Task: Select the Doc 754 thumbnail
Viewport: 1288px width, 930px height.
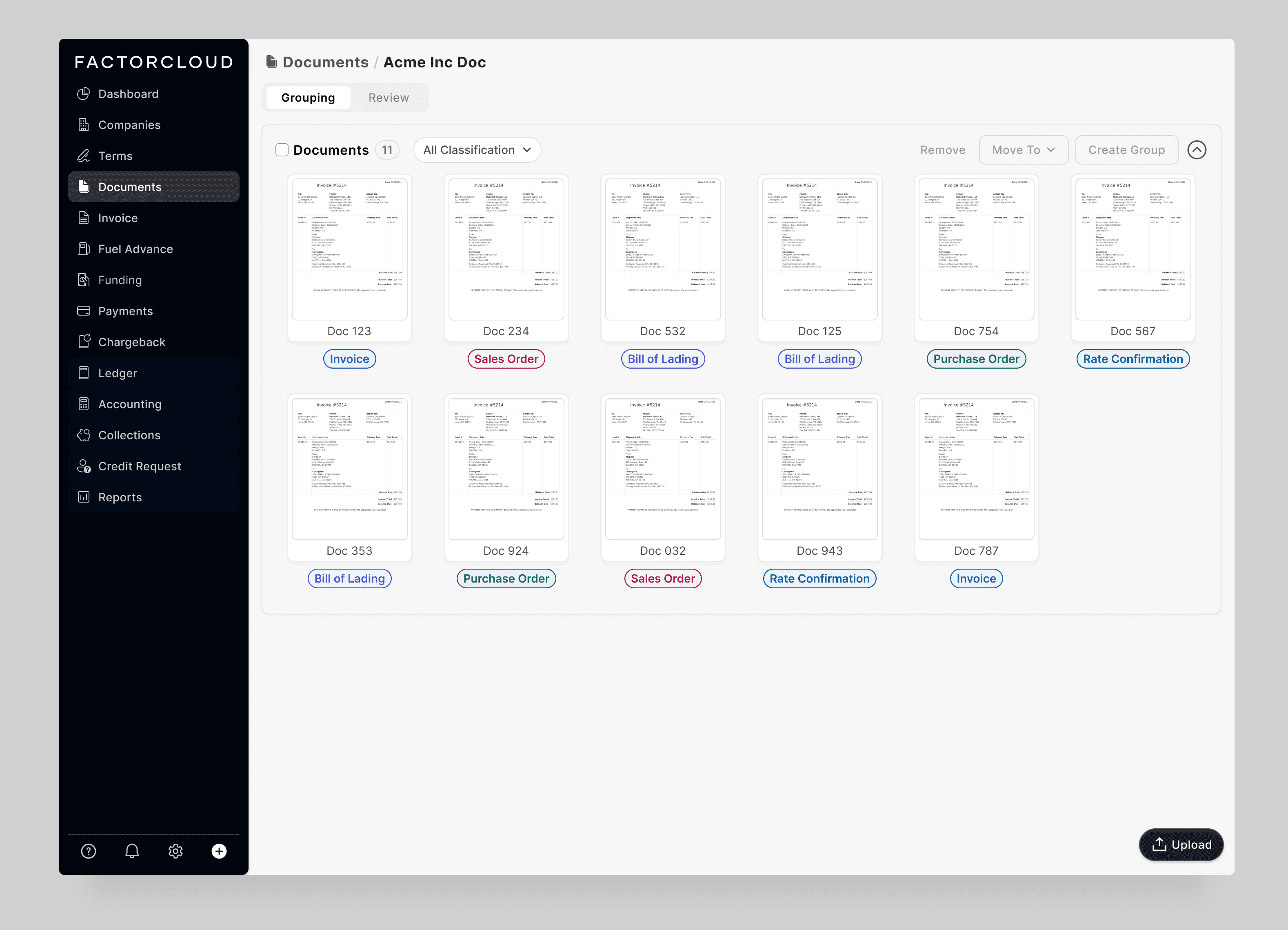Action: click(976, 250)
